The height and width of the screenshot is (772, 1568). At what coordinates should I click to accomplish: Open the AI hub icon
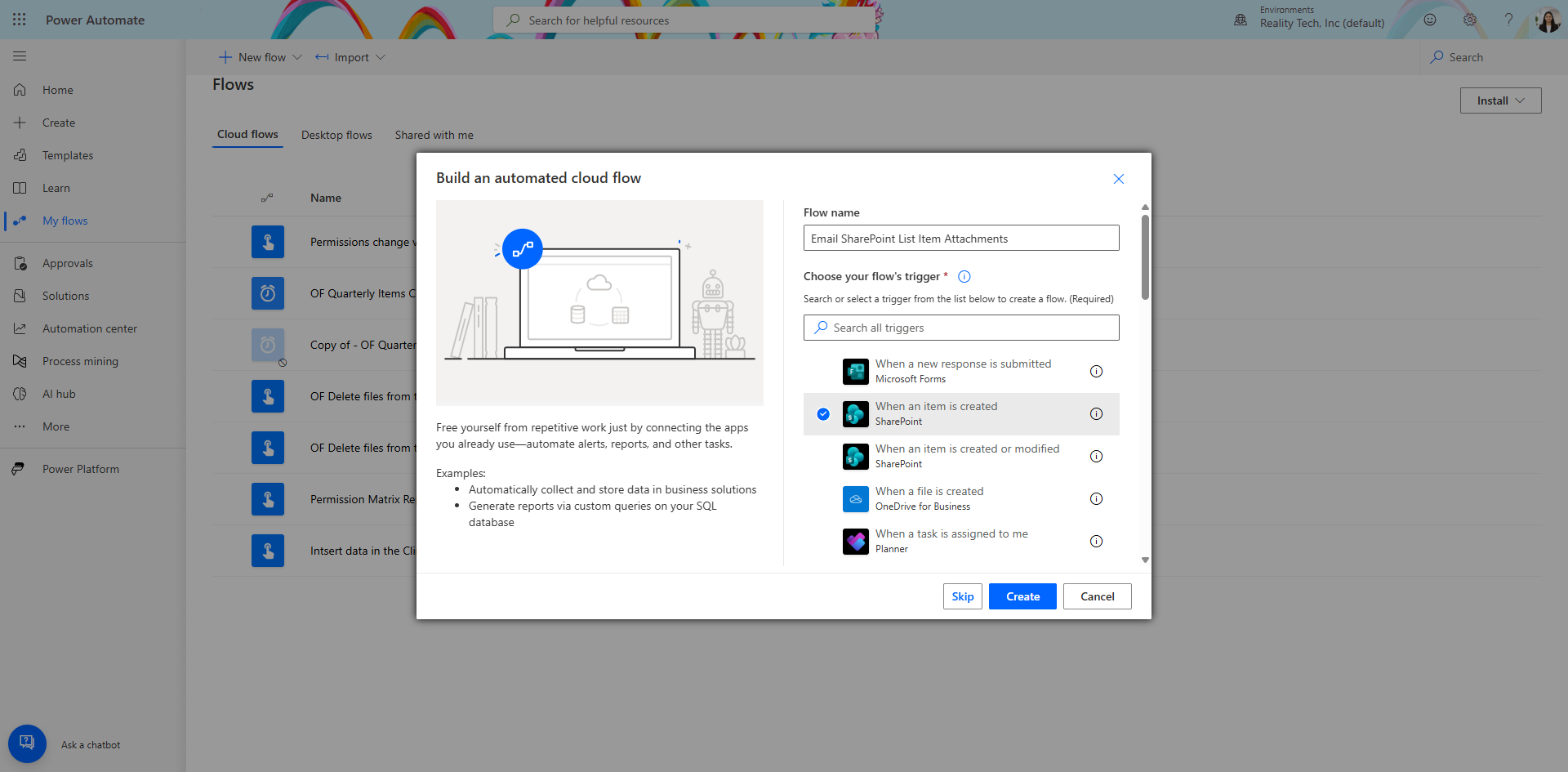[20, 394]
